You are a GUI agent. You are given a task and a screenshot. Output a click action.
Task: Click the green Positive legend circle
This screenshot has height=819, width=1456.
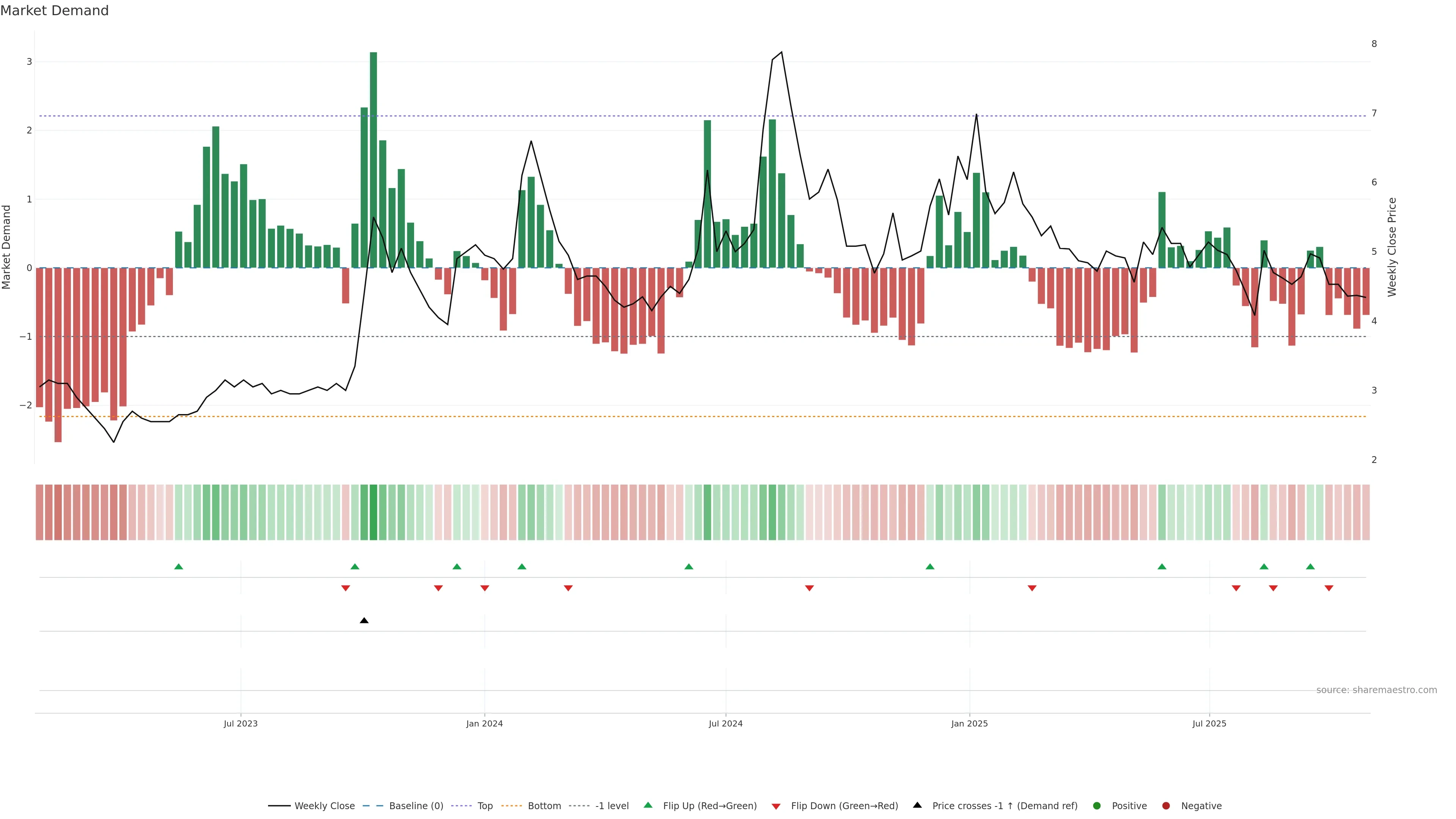click(1097, 805)
